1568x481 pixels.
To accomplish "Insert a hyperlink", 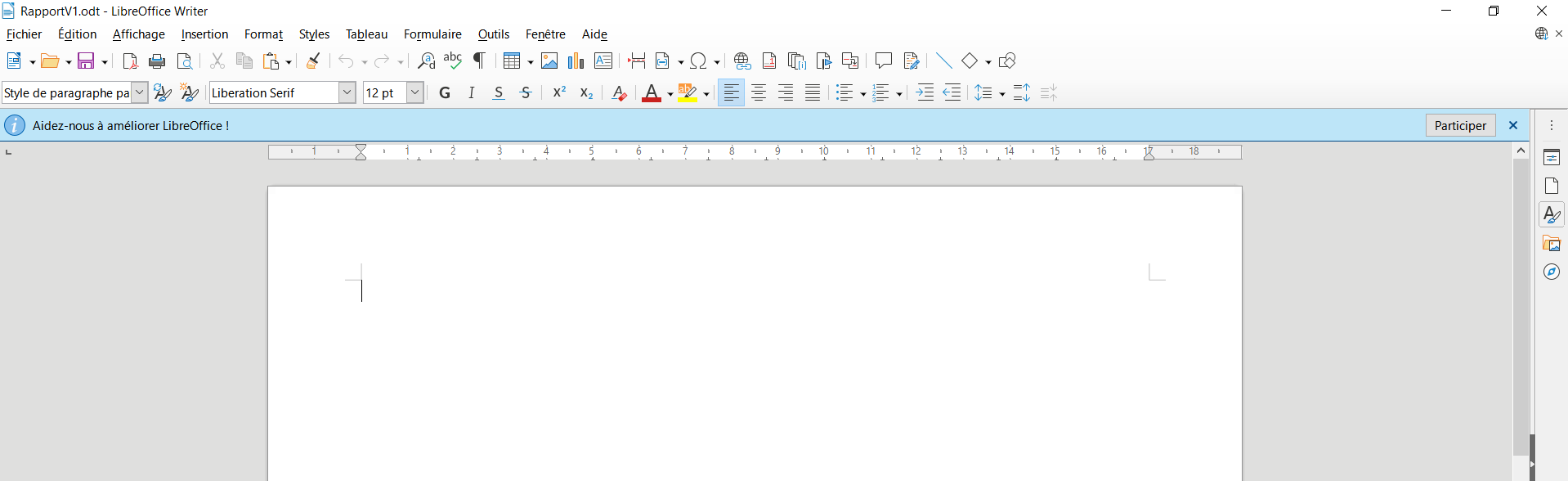I will click(742, 61).
